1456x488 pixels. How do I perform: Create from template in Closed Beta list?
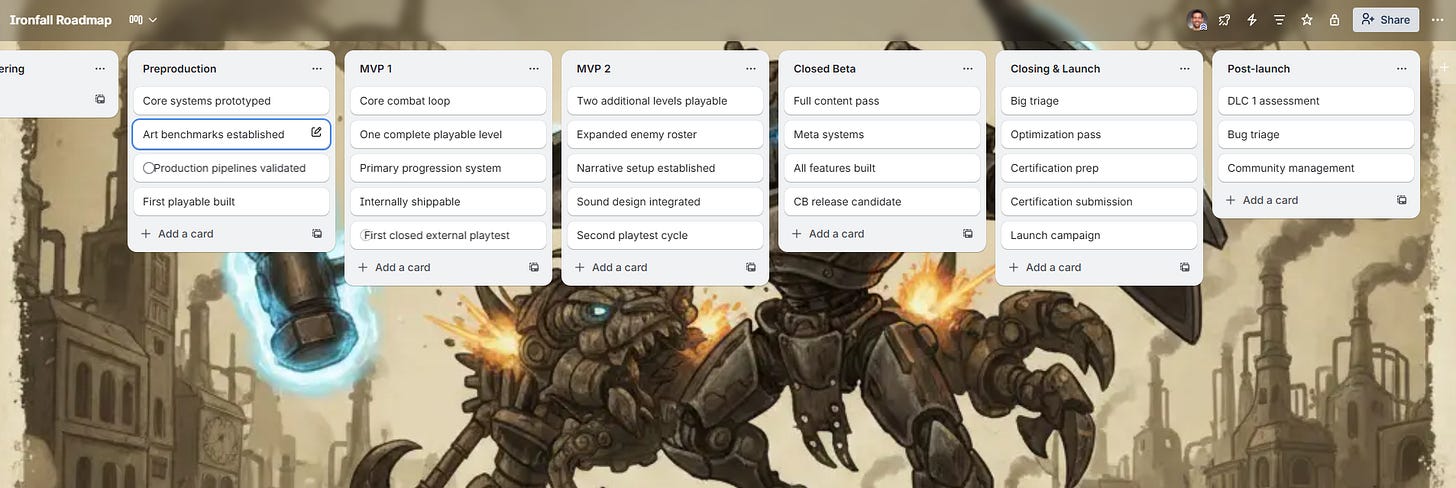[x=968, y=234]
